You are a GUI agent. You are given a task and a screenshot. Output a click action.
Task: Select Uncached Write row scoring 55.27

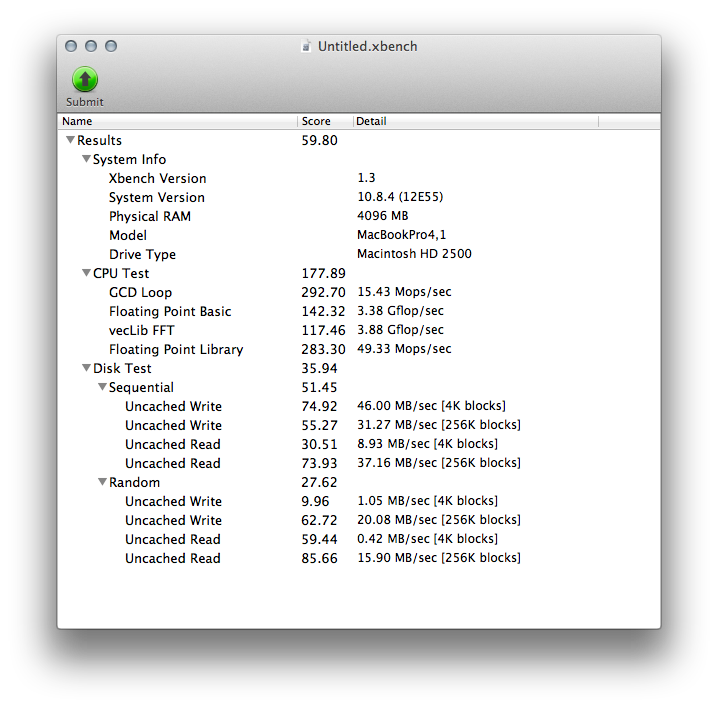359,425
